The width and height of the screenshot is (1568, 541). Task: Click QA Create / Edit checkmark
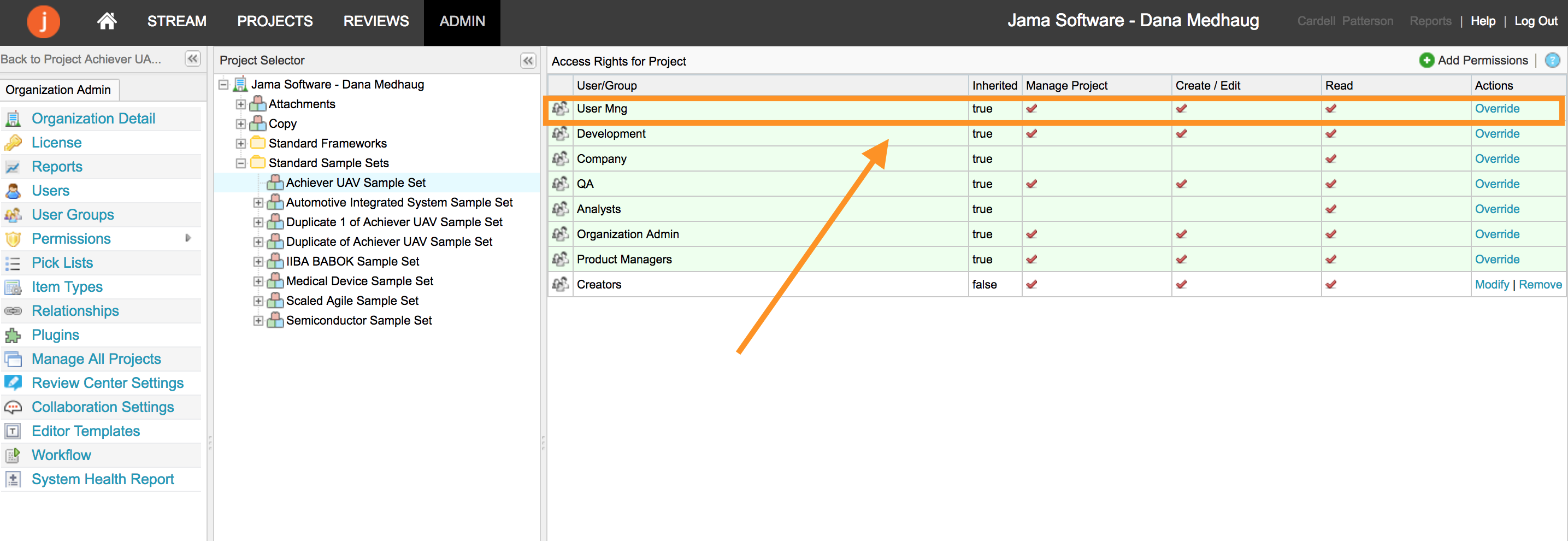tap(1182, 184)
